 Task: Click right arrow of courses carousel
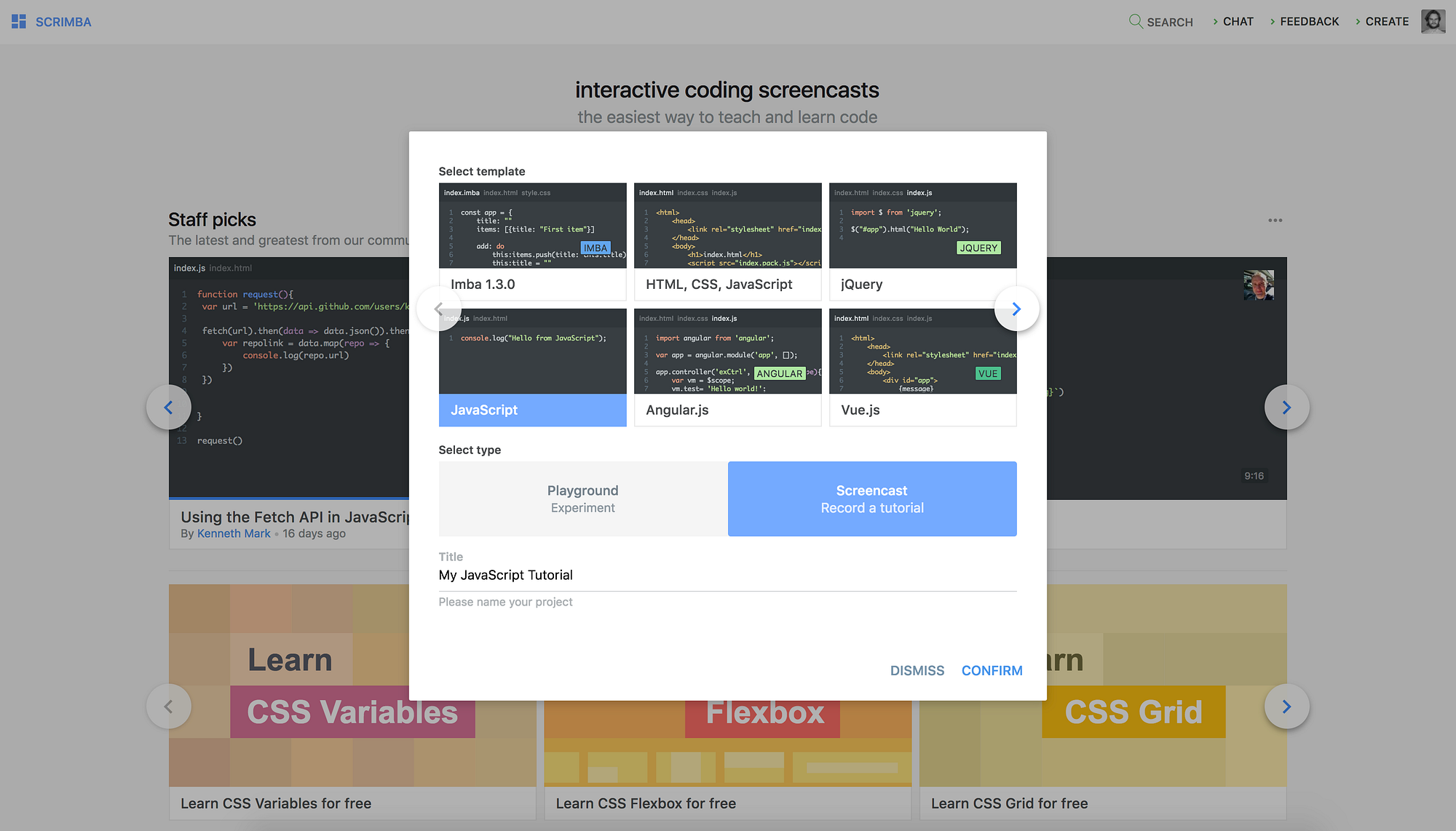(x=1286, y=707)
